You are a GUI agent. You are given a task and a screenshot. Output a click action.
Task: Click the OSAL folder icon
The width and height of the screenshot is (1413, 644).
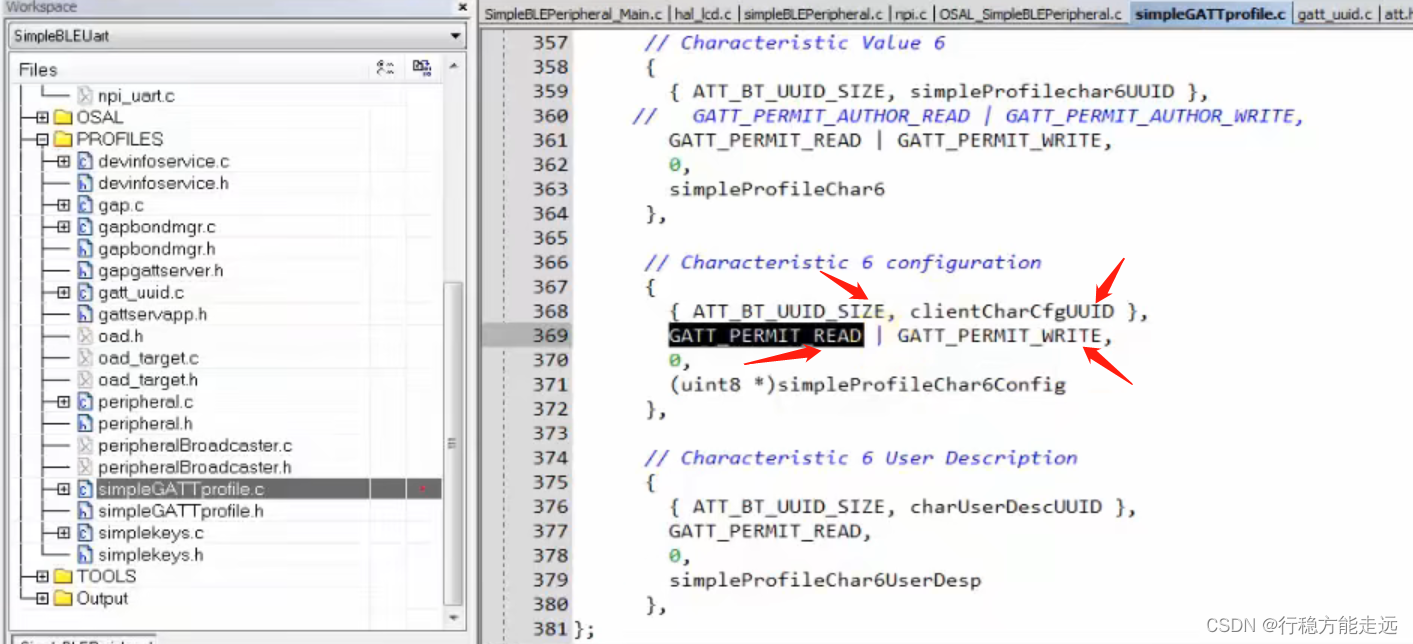[63, 117]
